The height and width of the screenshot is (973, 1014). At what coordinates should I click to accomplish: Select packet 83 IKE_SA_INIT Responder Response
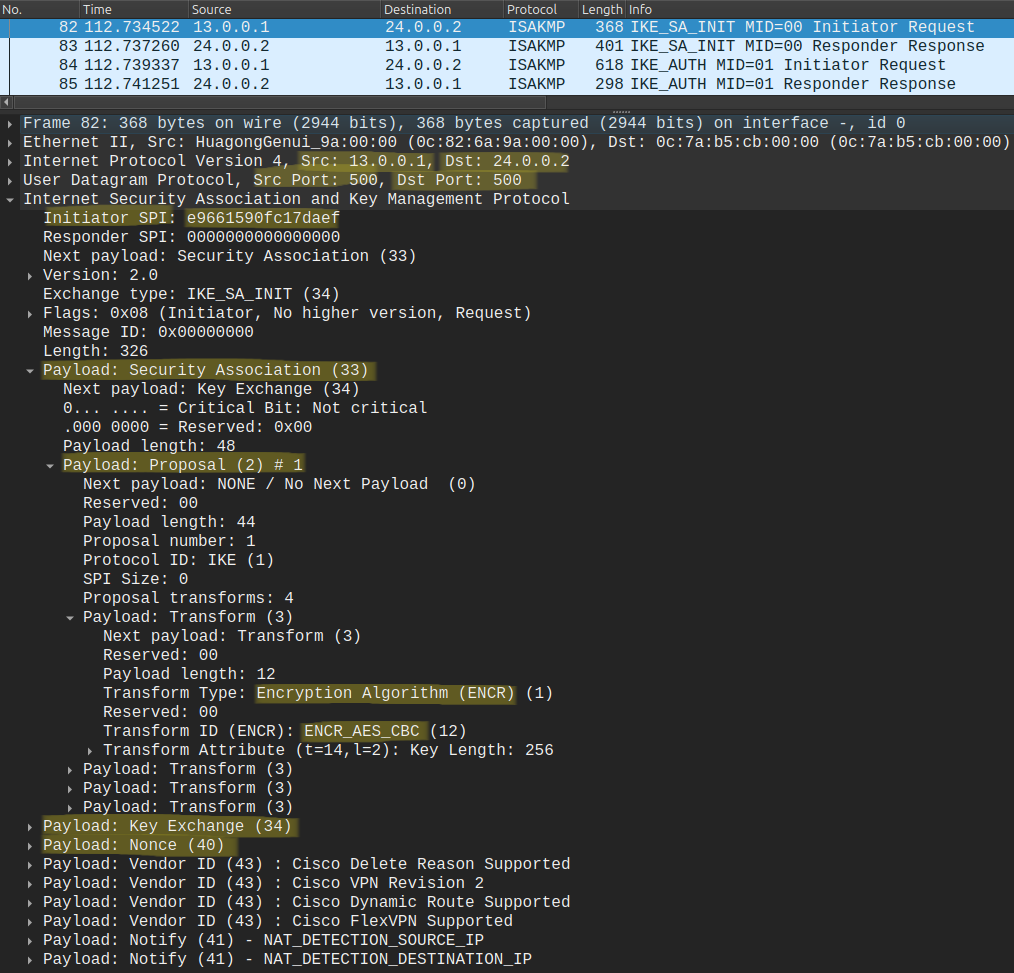coord(507,47)
